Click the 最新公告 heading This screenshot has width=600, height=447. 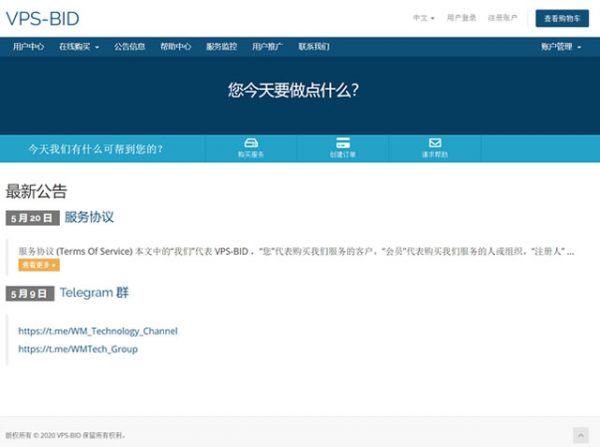pos(36,191)
